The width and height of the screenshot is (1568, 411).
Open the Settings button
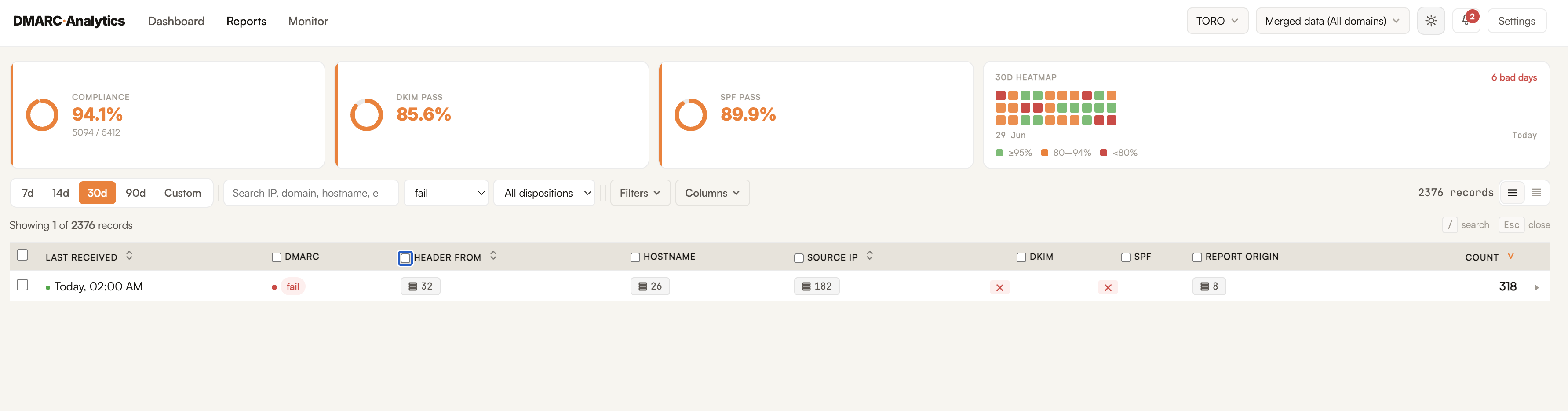[x=1516, y=21]
